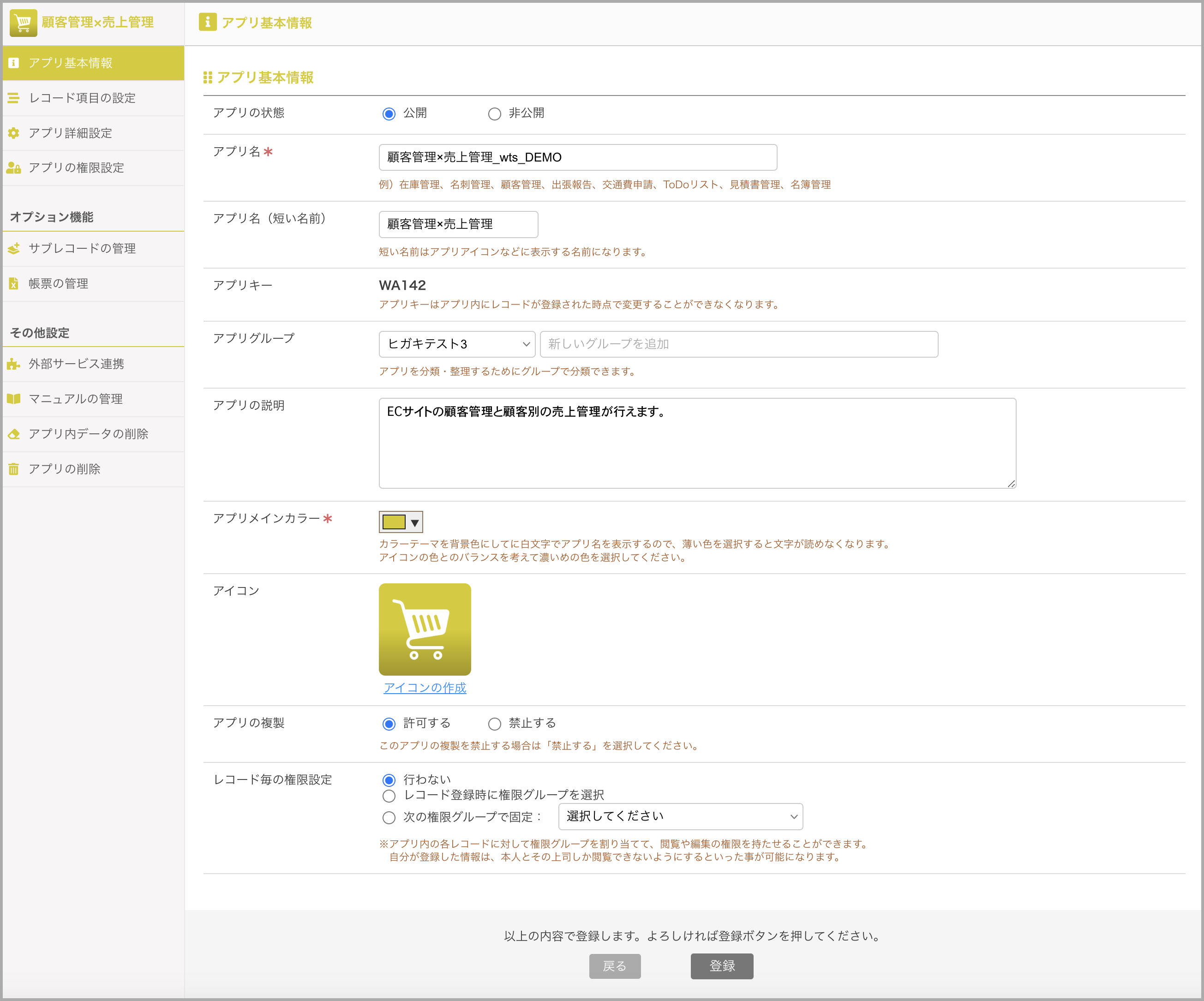Click the info icon beside アプリ基本情報 in sidebar
Image resolution: width=1204 pixels, height=1001 pixels.
[14, 63]
